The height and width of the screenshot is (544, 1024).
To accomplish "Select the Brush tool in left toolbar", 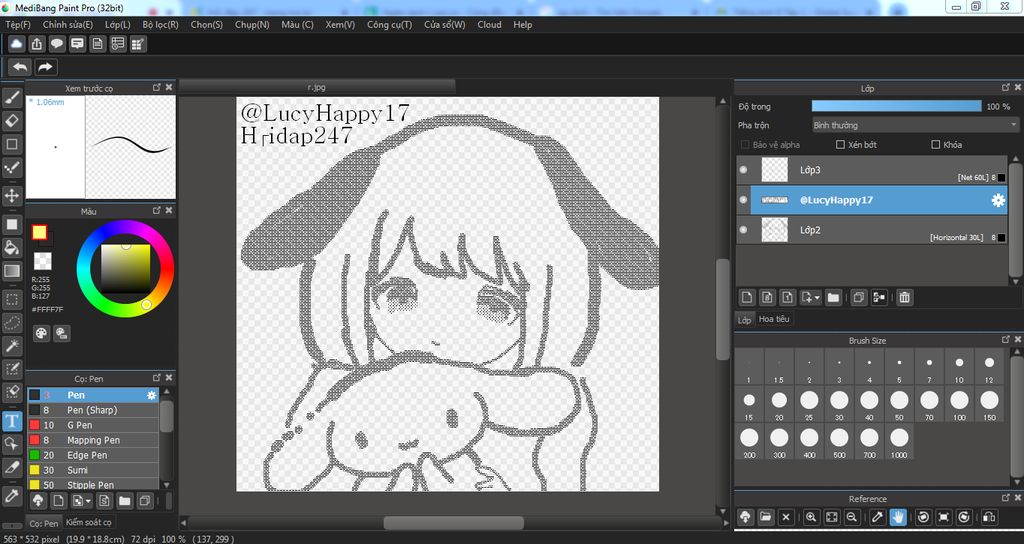I will [12, 98].
